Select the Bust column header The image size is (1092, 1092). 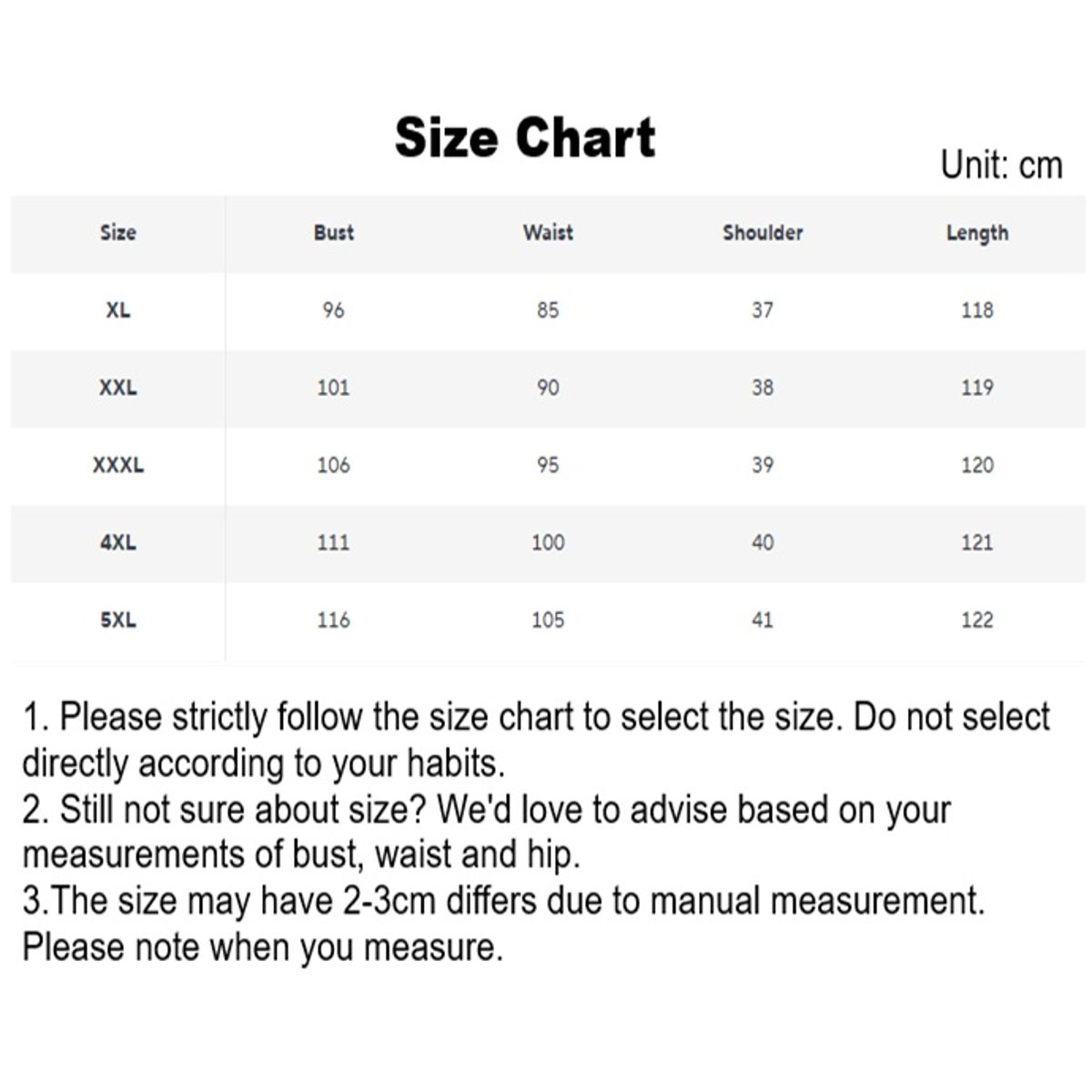(x=333, y=233)
